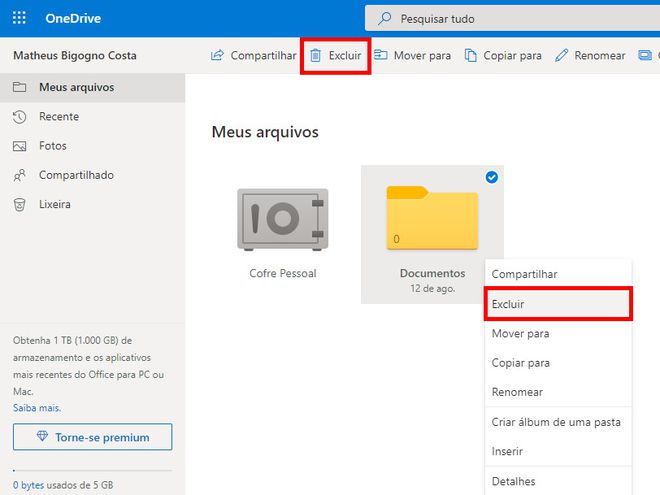This screenshot has height=495, width=660.
Task: Click the premium diamond icon
Action: (42, 436)
